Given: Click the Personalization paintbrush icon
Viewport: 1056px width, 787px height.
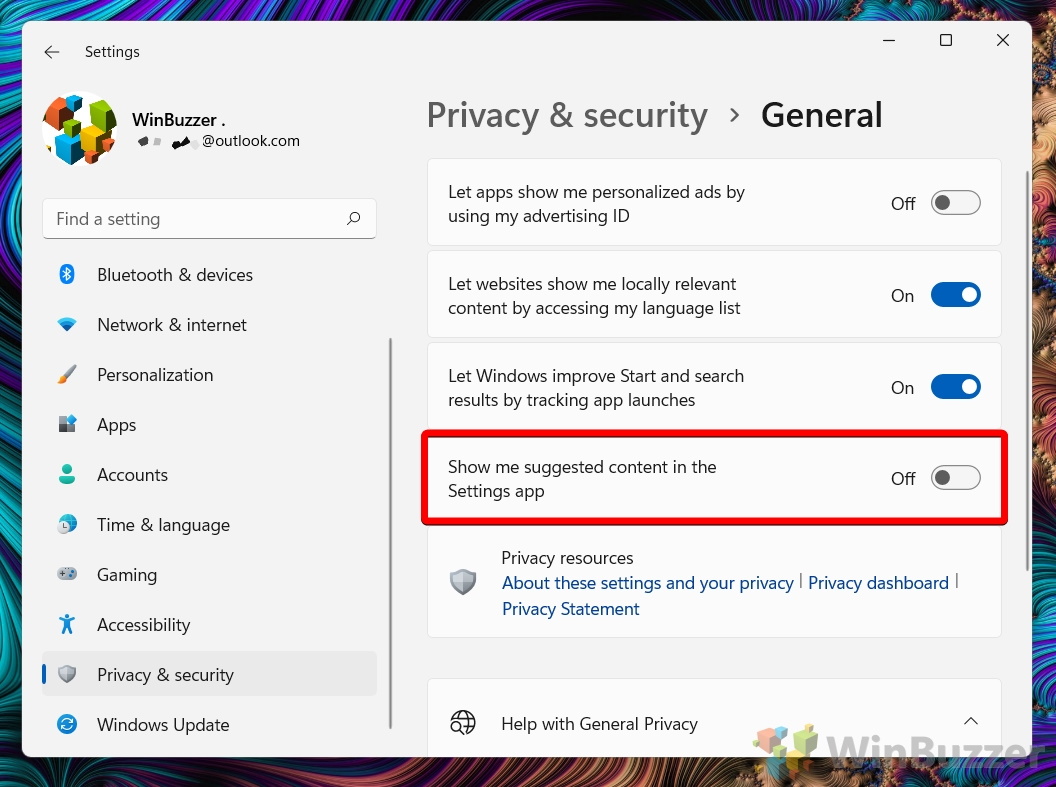Looking at the screenshot, I should pos(67,375).
